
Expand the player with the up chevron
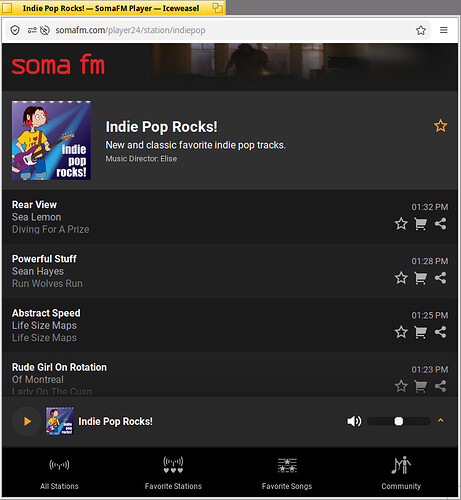(x=440, y=420)
